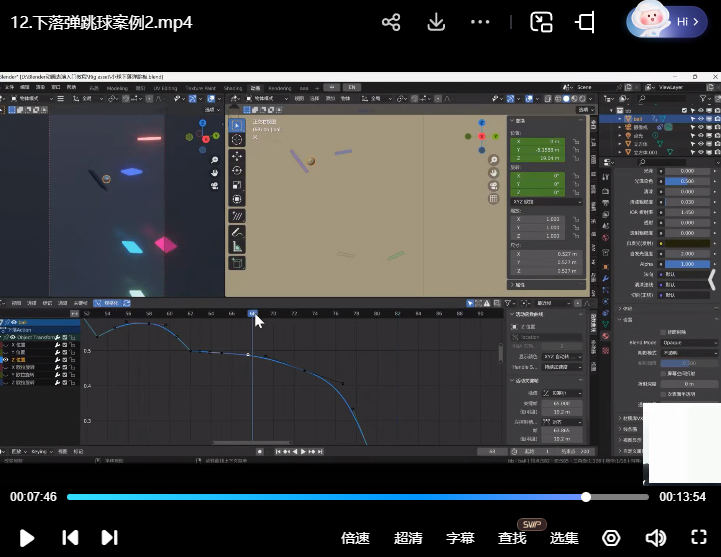Expand the XYZ 欧拉 rotation mode dropdown

coord(547,202)
